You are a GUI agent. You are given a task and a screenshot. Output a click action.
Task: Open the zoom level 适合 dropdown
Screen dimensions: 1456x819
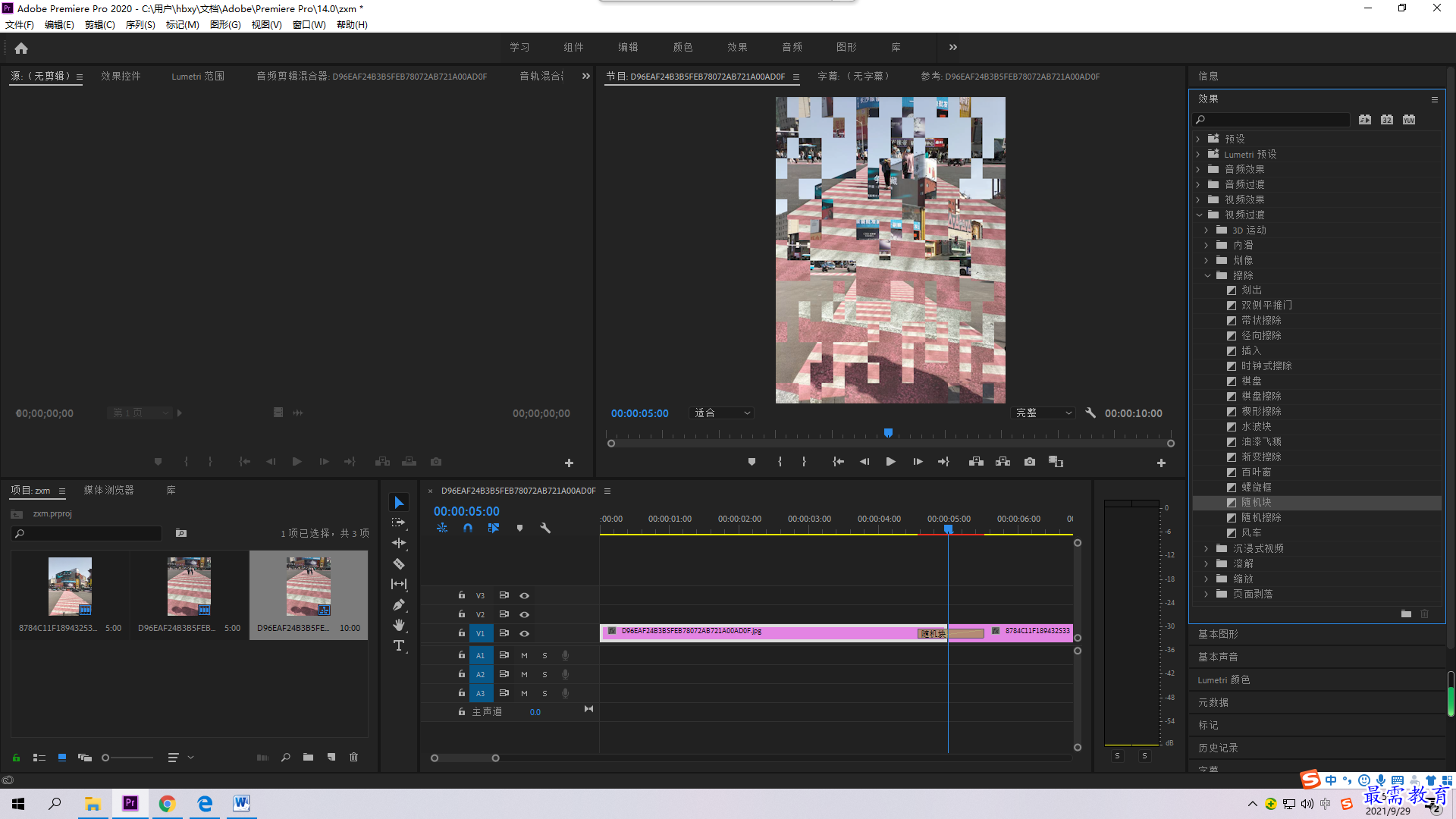point(721,413)
